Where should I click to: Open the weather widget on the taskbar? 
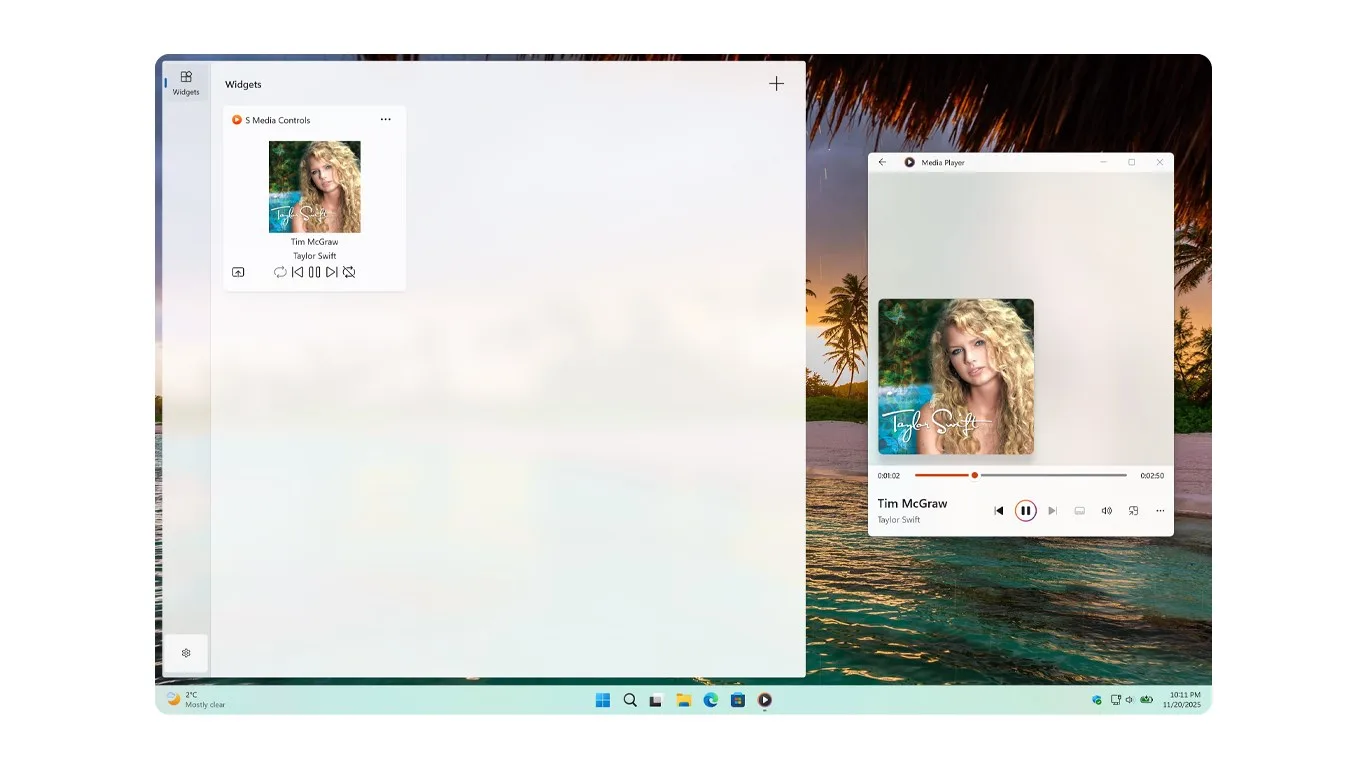point(196,700)
